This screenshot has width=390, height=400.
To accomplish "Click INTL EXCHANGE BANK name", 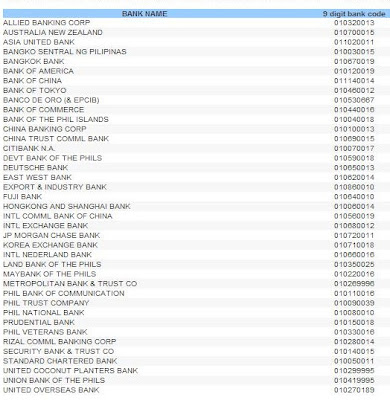I will tap(46, 226).
